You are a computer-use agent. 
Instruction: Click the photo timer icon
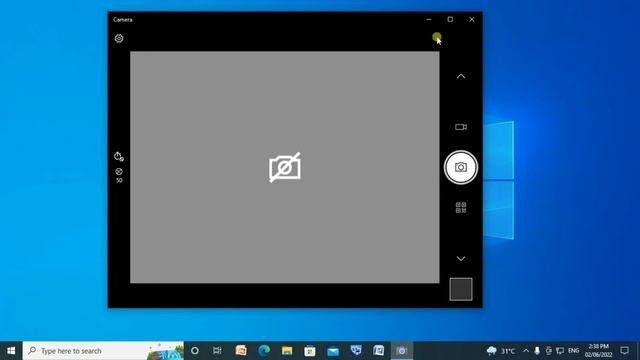119,156
